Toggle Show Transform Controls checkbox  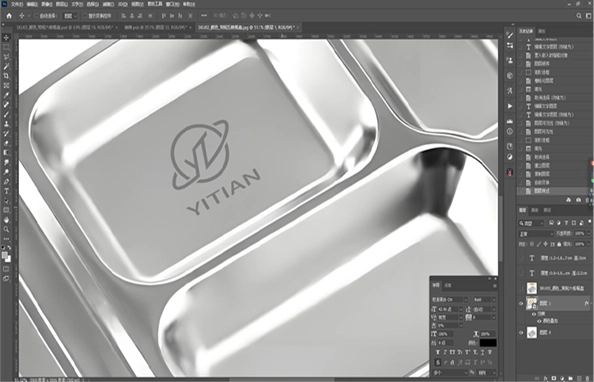click(85, 16)
